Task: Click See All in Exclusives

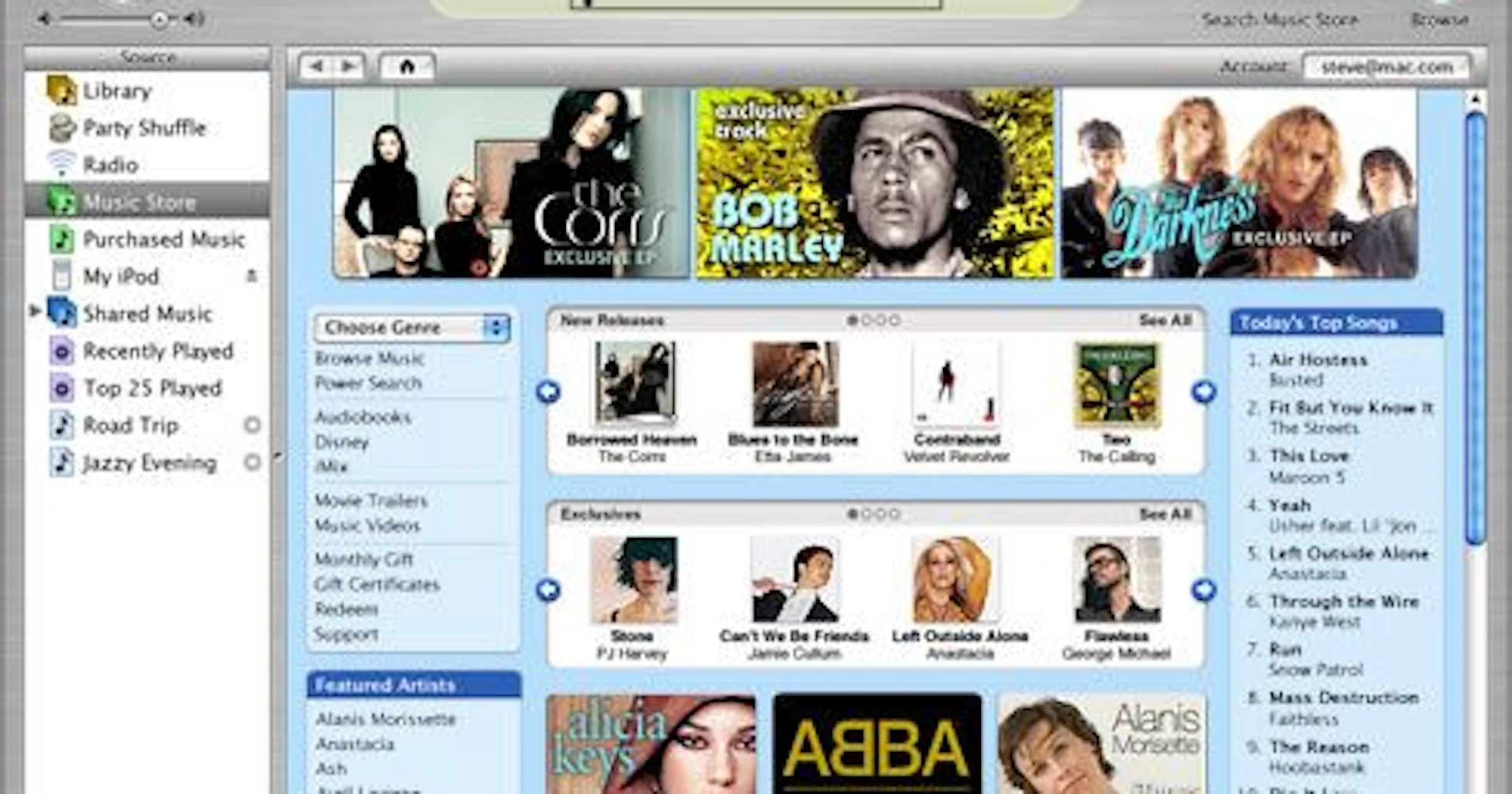Action: tap(1165, 514)
